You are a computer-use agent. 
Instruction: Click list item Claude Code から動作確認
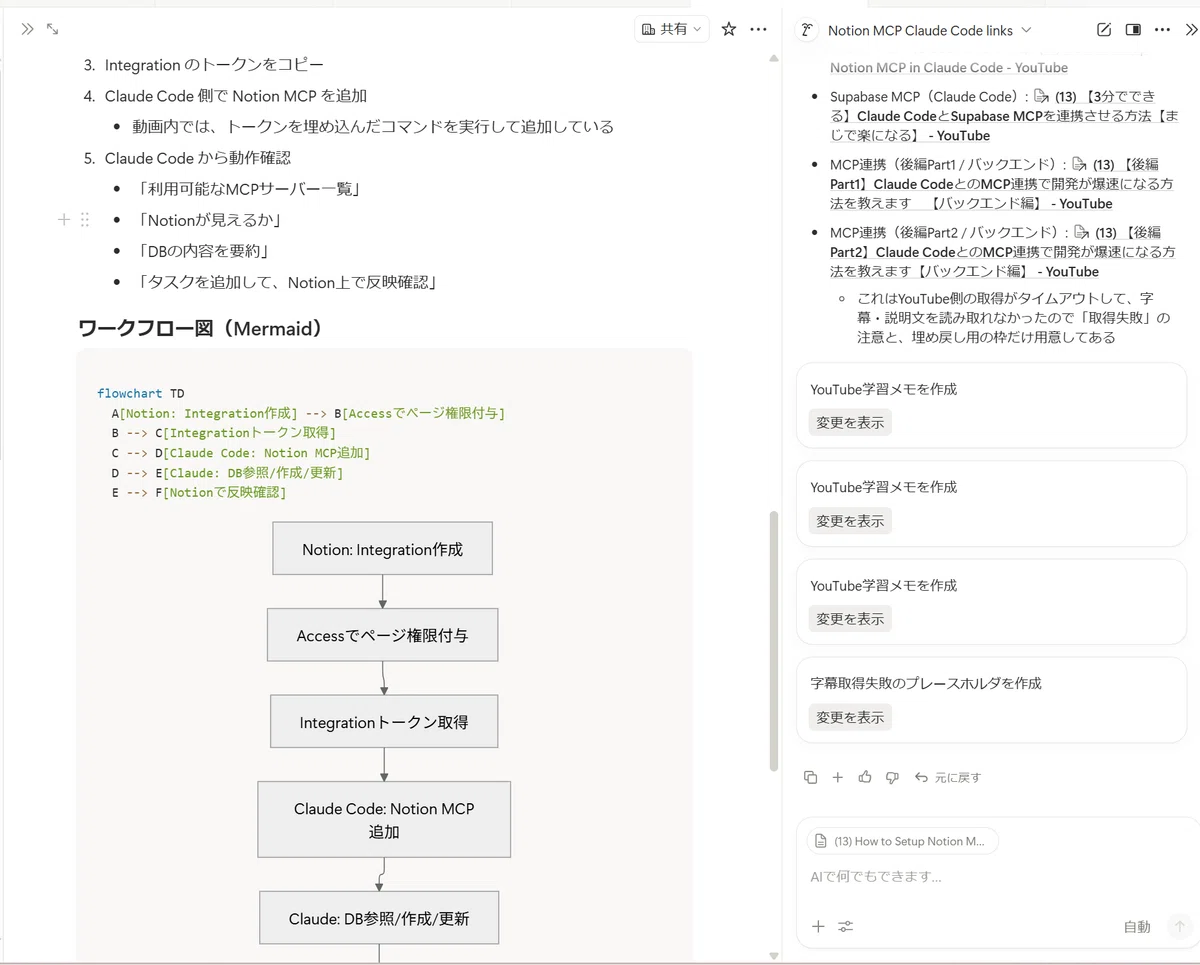[198, 158]
